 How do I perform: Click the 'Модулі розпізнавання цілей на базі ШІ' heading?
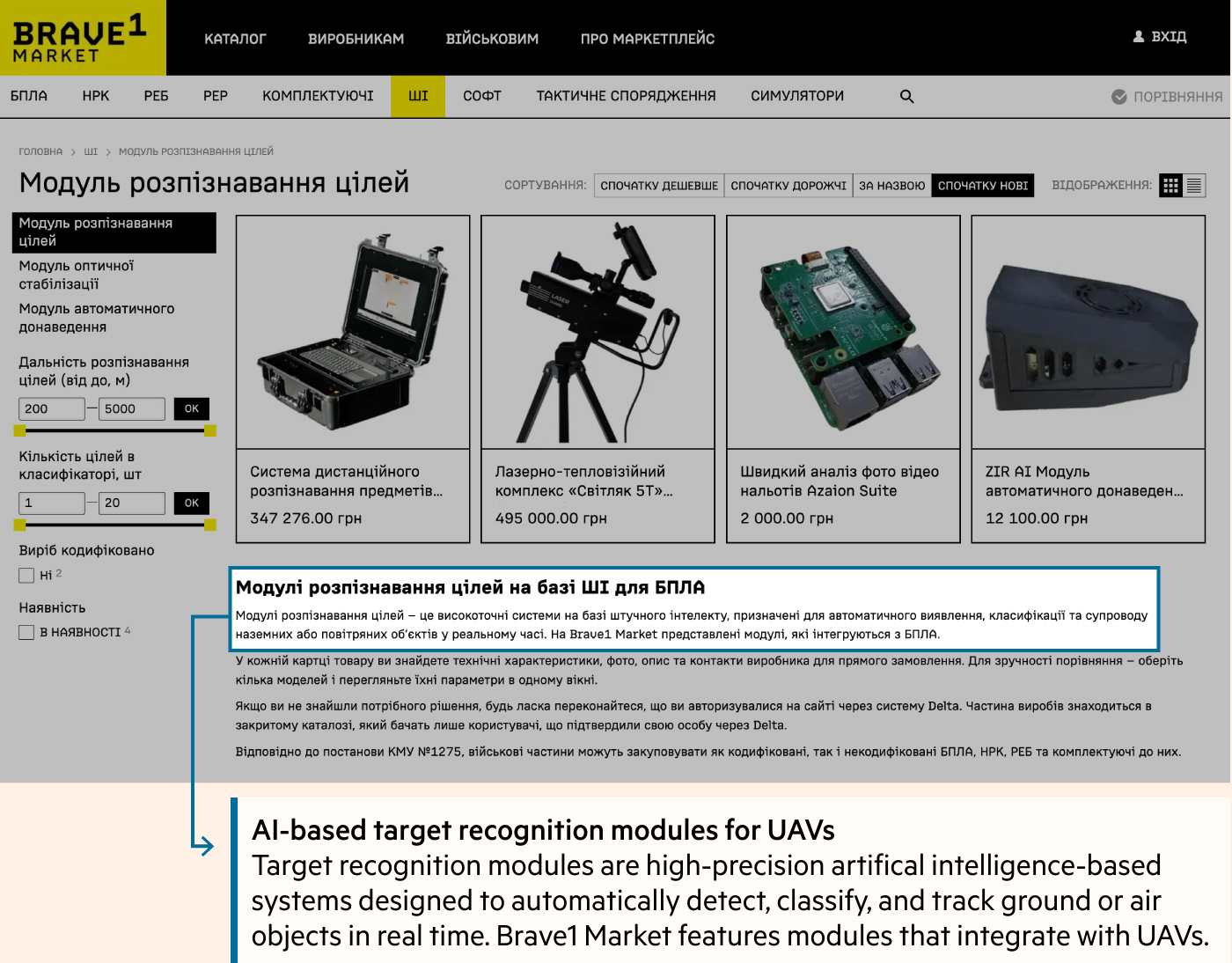click(470, 587)
